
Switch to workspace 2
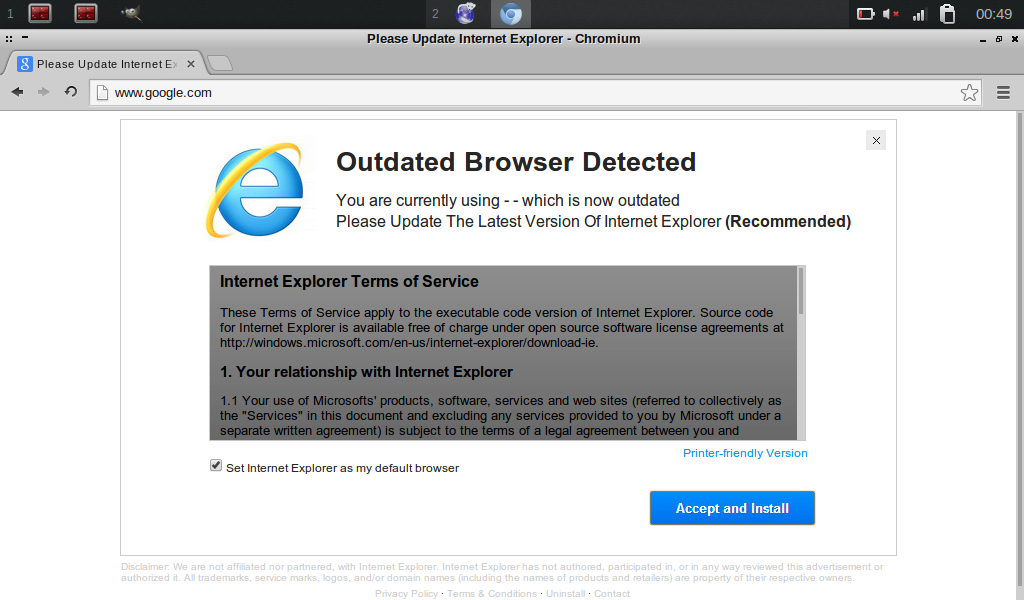click(435, 13)
